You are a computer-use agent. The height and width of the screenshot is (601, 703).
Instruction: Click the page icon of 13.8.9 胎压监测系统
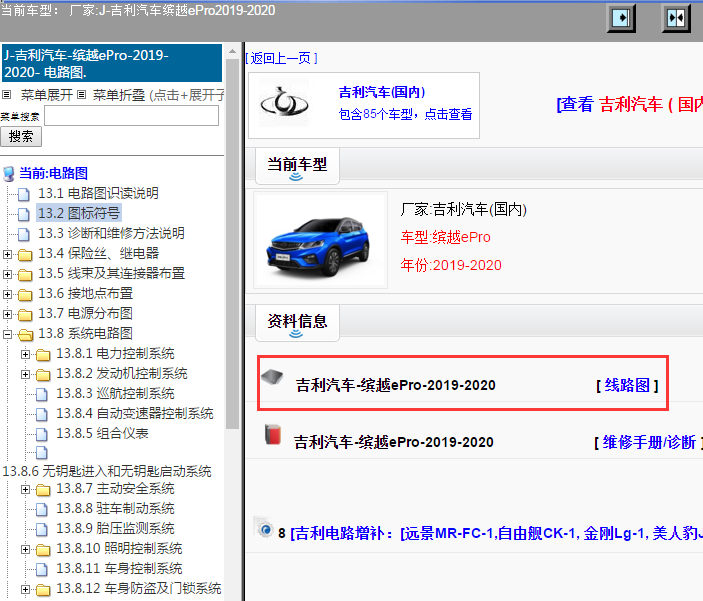click(x=42, y=529)
